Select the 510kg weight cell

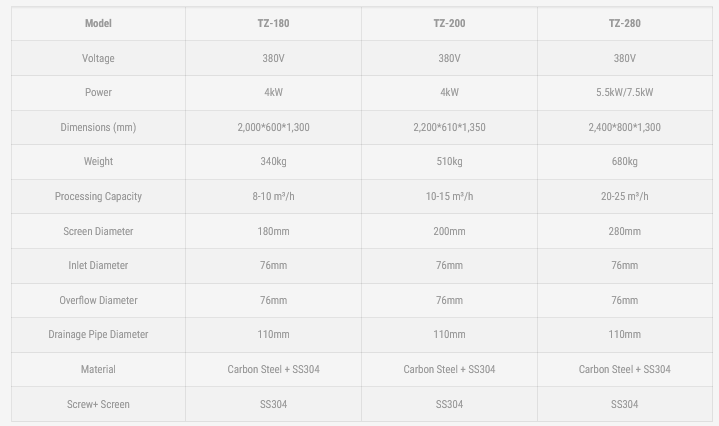449,162
